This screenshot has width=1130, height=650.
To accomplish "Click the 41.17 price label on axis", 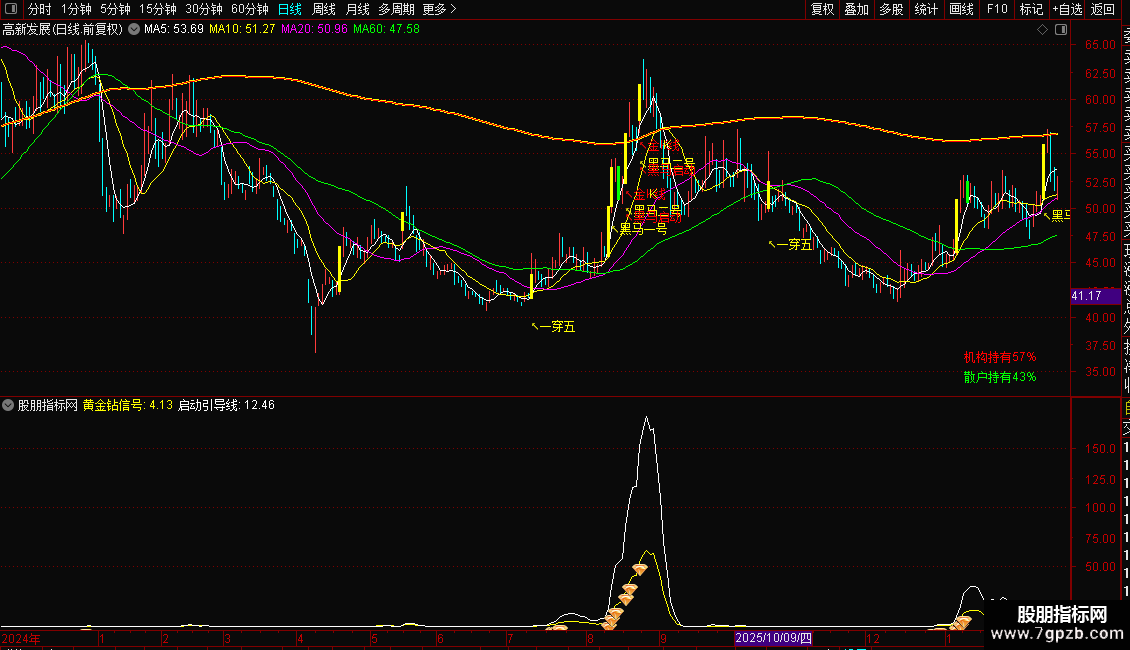I will (x=1085, y=296).
